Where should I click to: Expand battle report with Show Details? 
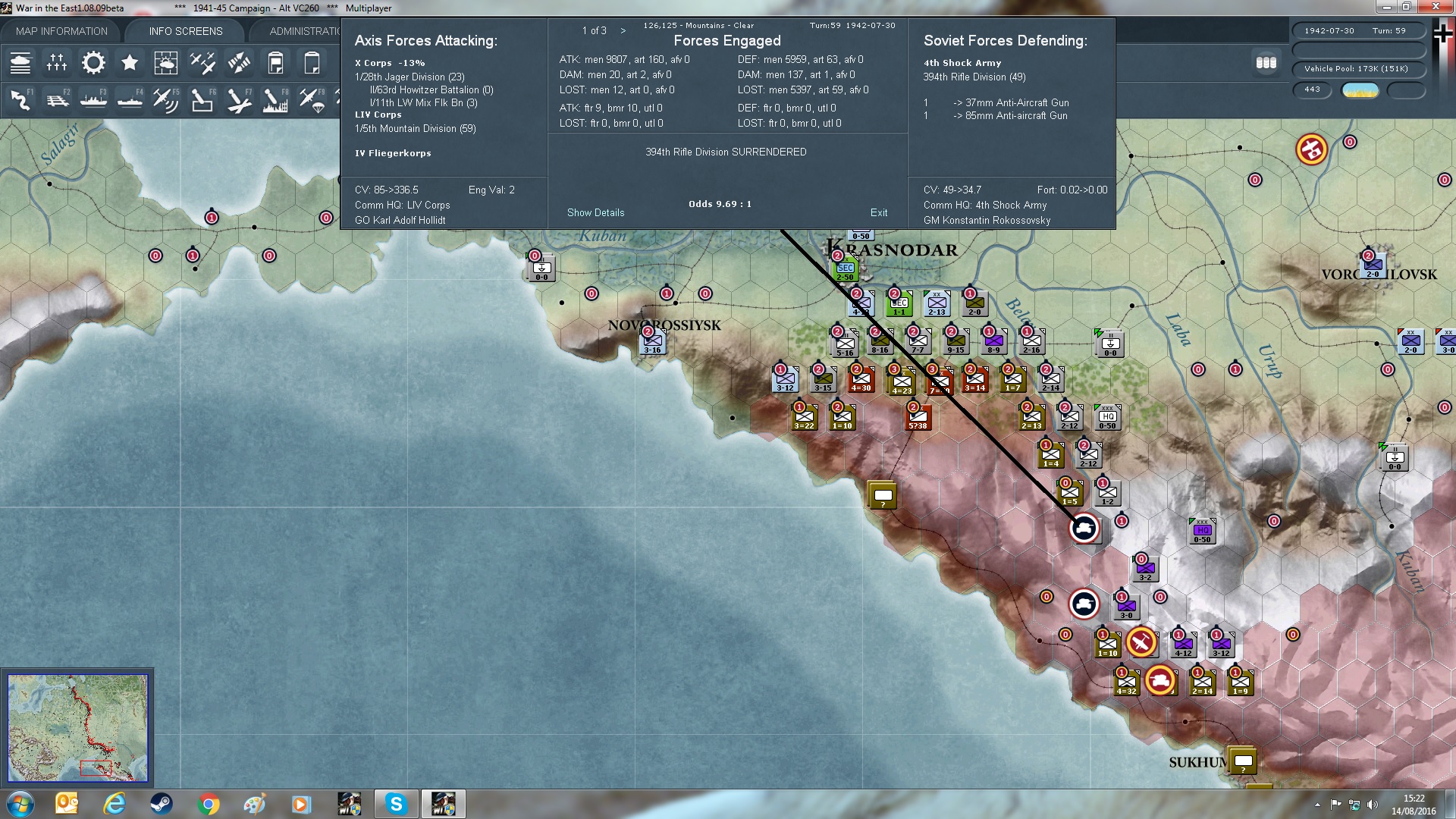595,213
